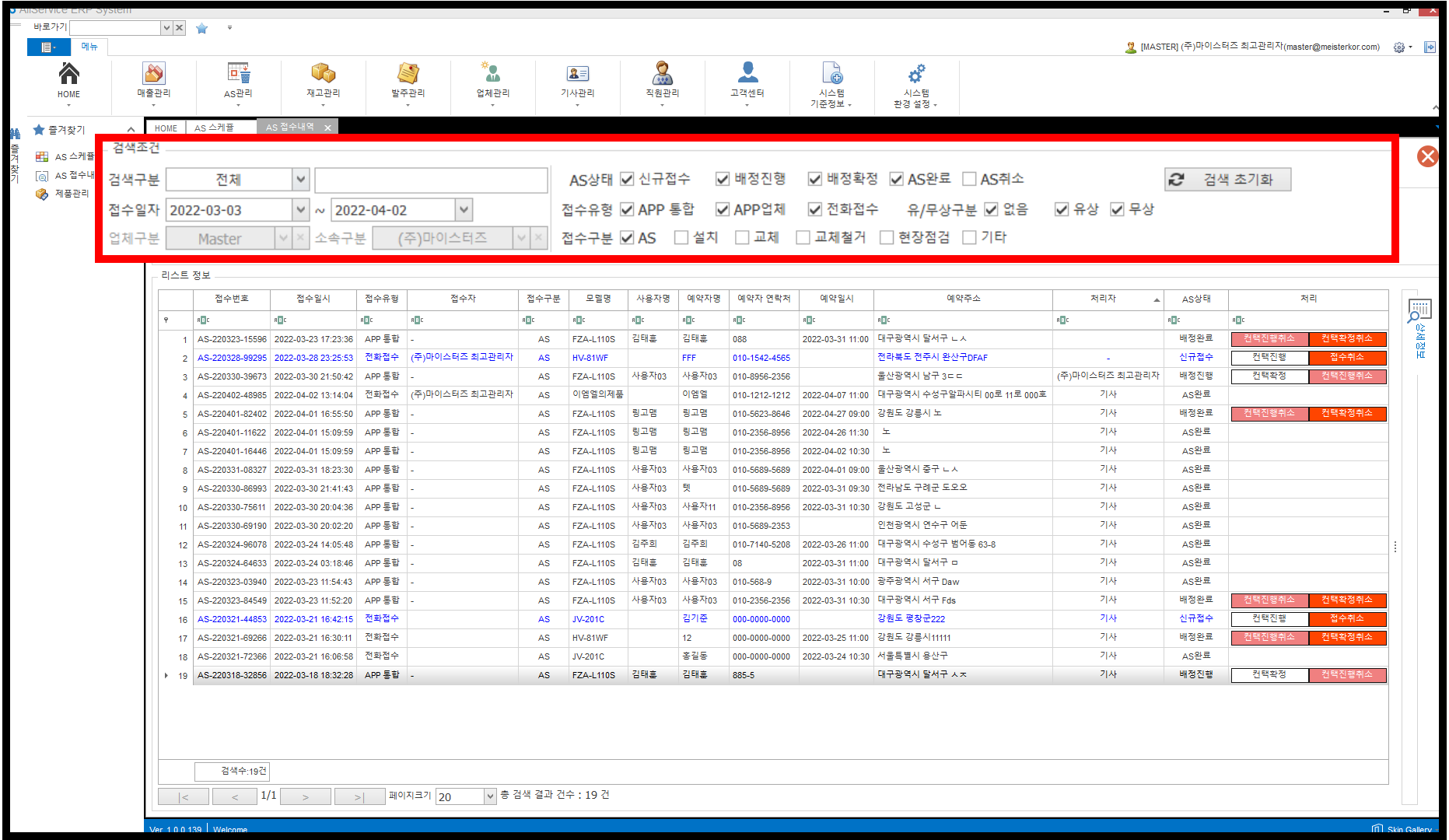This screenshot has height=840, width=1449.
Task: Uncheck the AS완료 checkbox
Action: click(897, 180)
